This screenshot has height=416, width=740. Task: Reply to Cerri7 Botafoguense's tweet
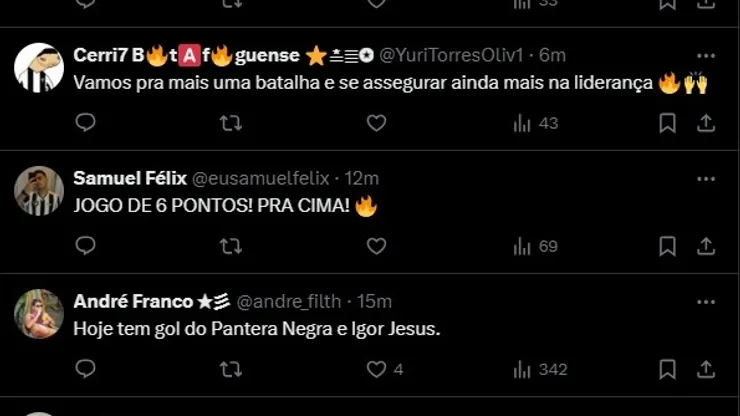[86, 123]
